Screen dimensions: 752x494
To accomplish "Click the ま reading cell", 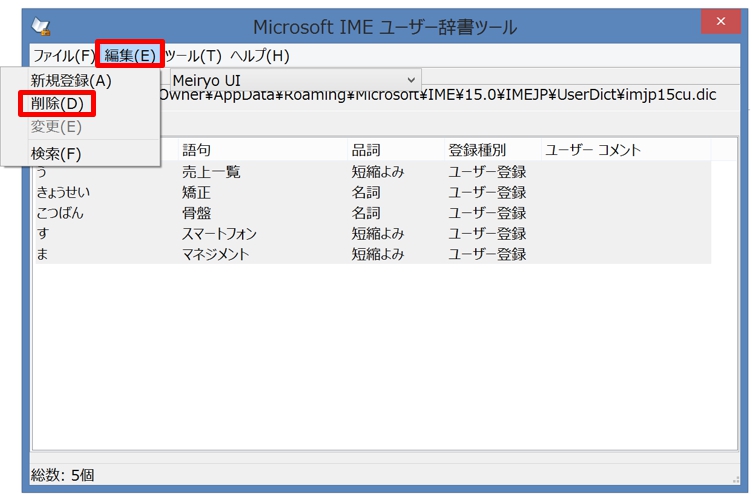I will tap(42, 254).
